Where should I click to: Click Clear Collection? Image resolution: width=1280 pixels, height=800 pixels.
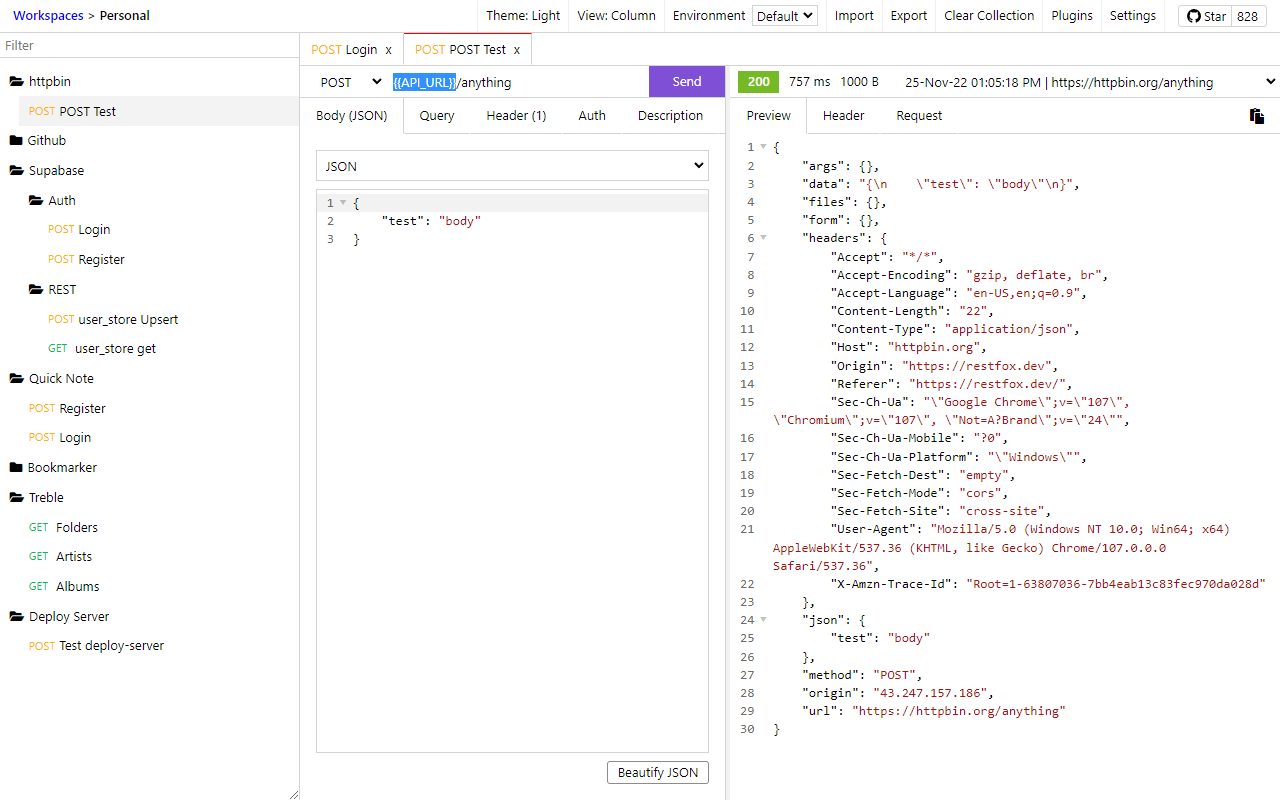click(989, 16)
